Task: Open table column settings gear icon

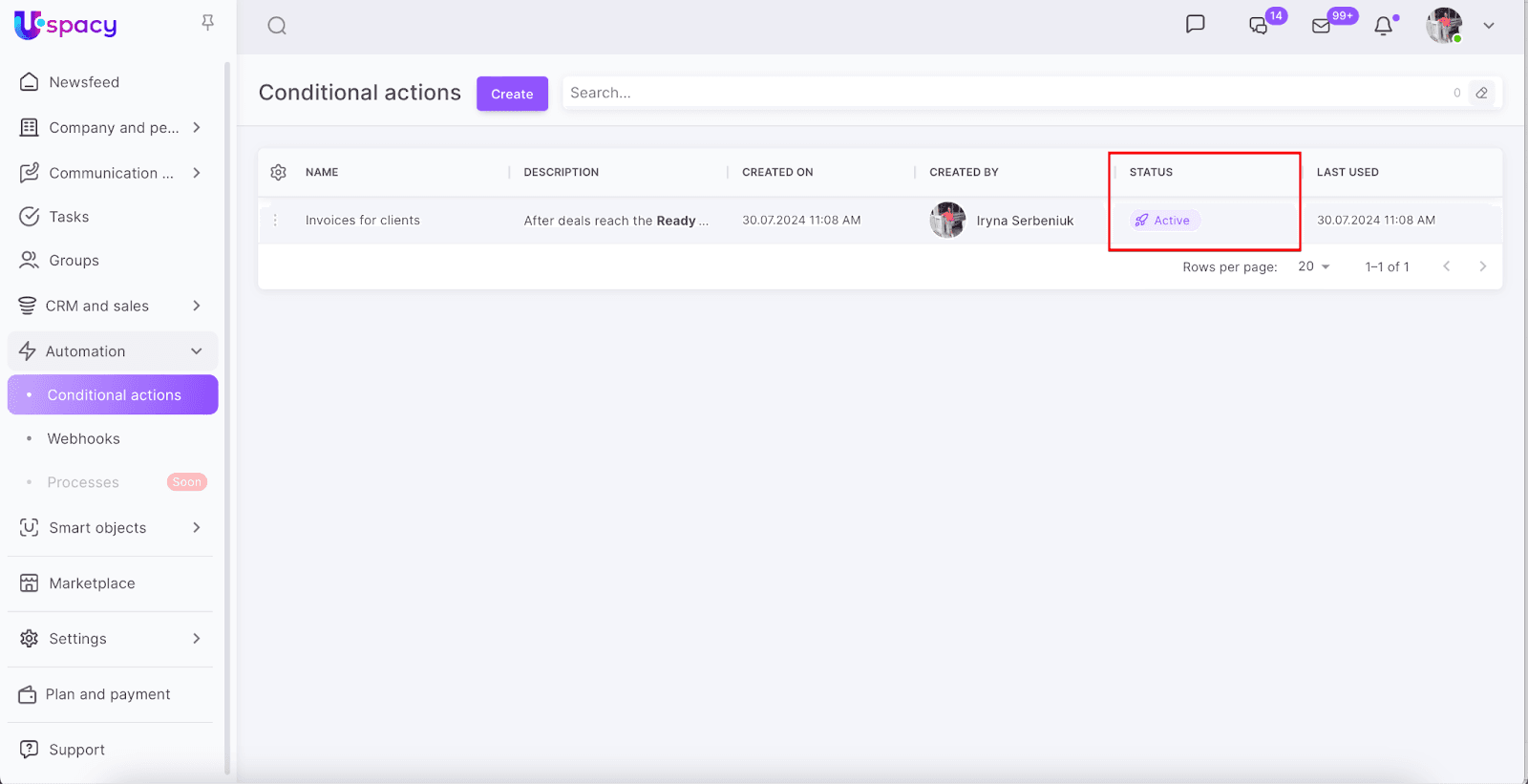Action: (278, 172)
